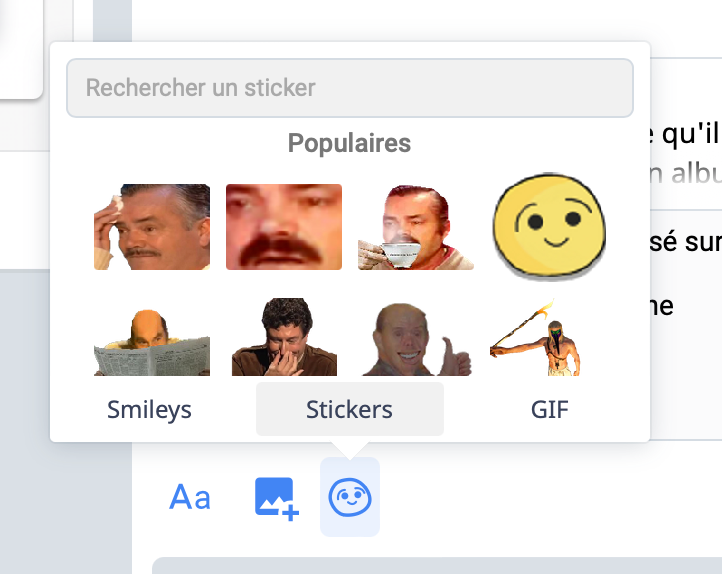
Task: Click the add image icon
Action: 276,499
